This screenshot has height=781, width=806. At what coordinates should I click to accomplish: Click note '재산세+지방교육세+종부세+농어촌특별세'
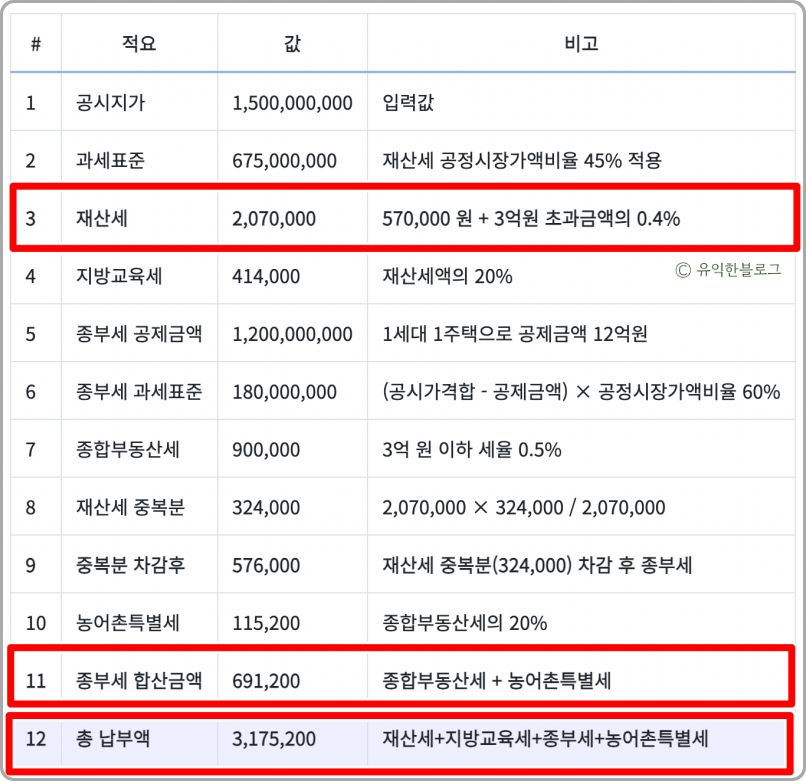coord(545,738)
